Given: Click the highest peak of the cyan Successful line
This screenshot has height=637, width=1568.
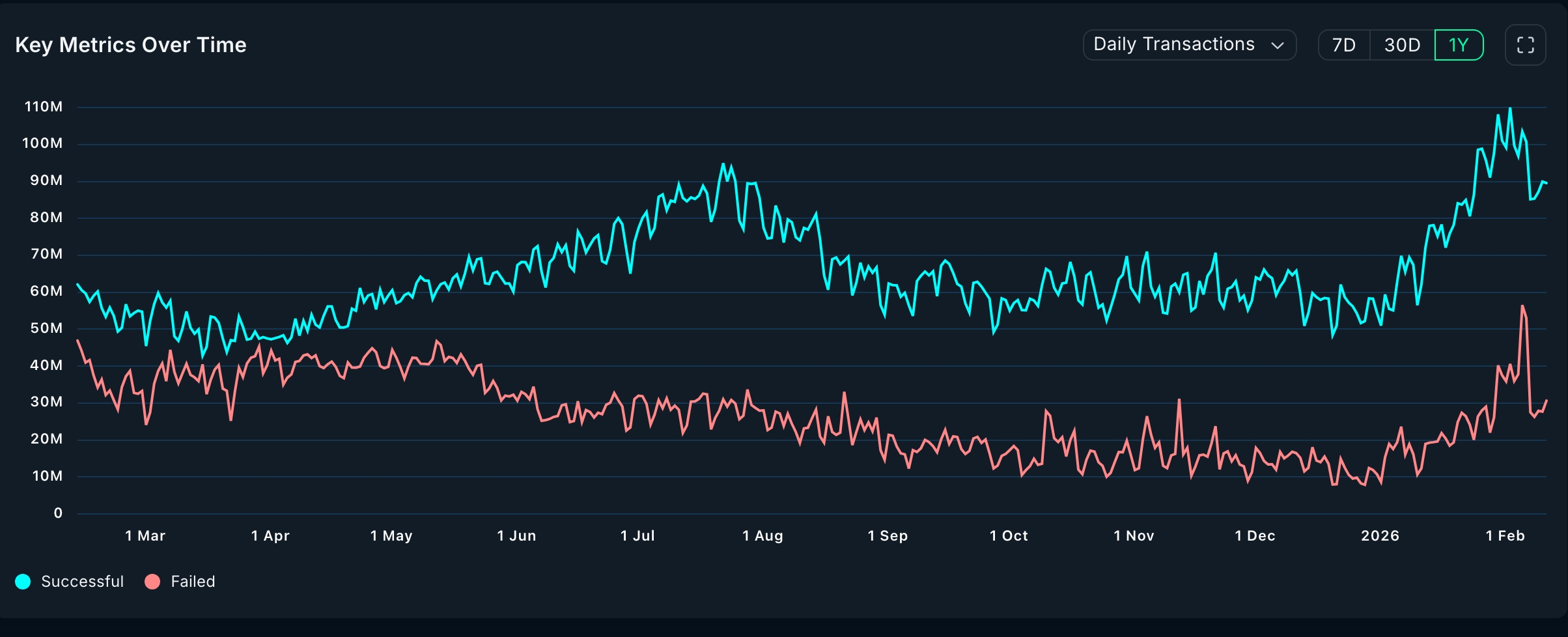Looking at the screenshot, I should click(x=1510, y=109).
